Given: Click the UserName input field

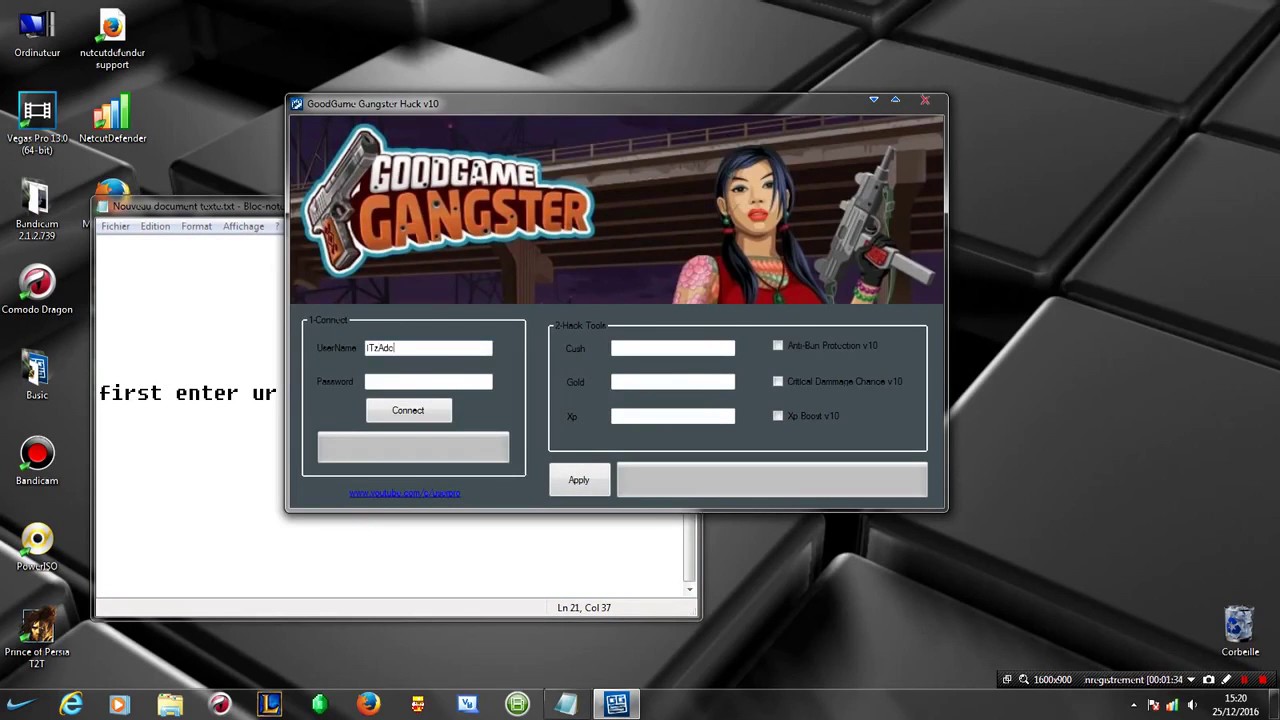Looking at the screenshot, I should pos(428,348).
